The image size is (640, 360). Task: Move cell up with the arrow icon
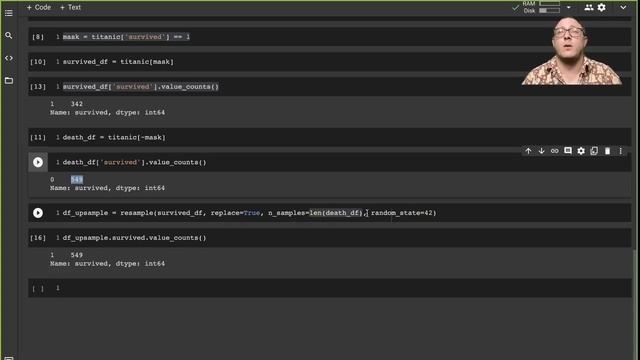pyautogui.click(x=528, y=151)
